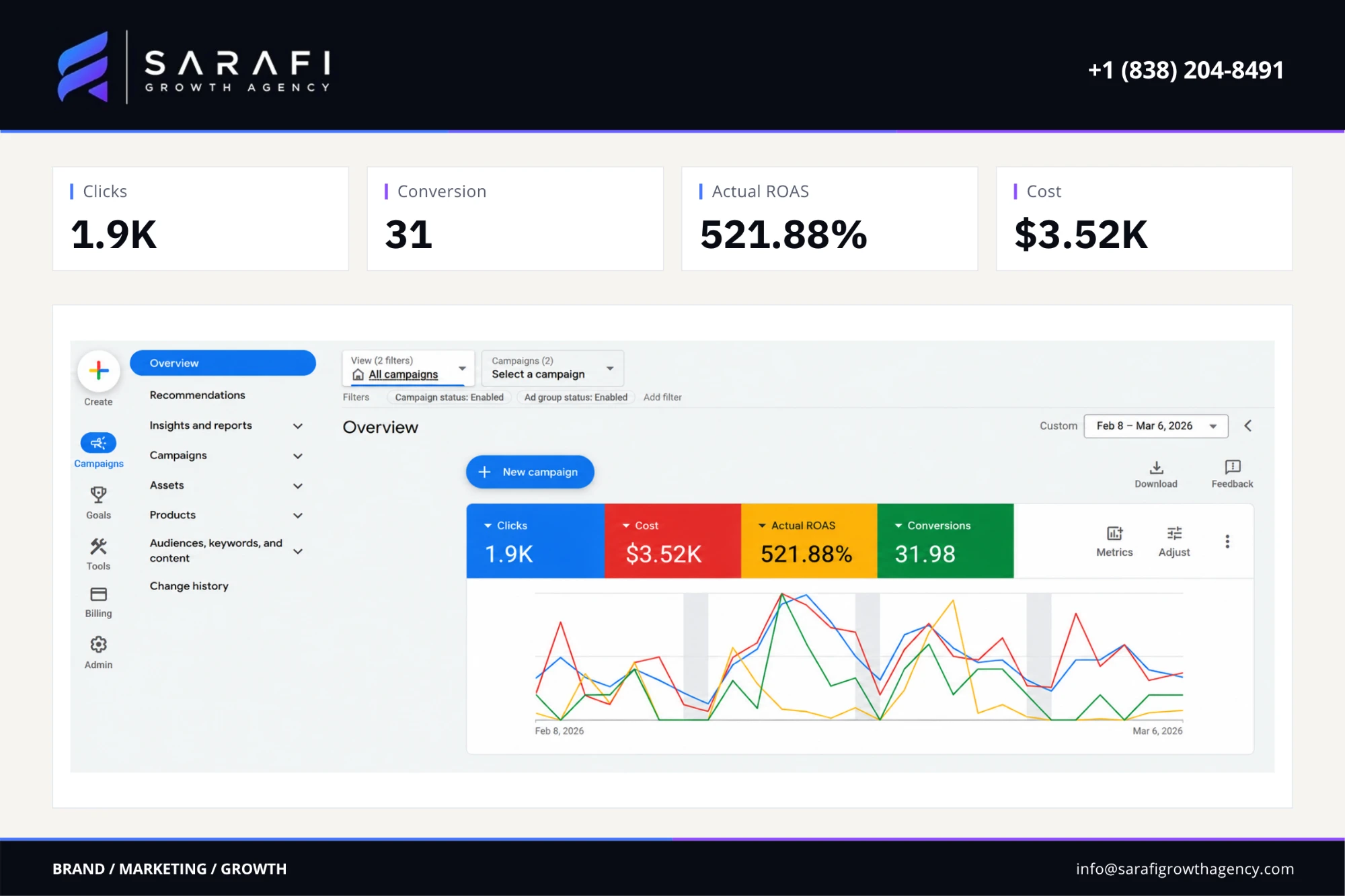Click the Clicks 1.9K summary card

pos(200,219)
